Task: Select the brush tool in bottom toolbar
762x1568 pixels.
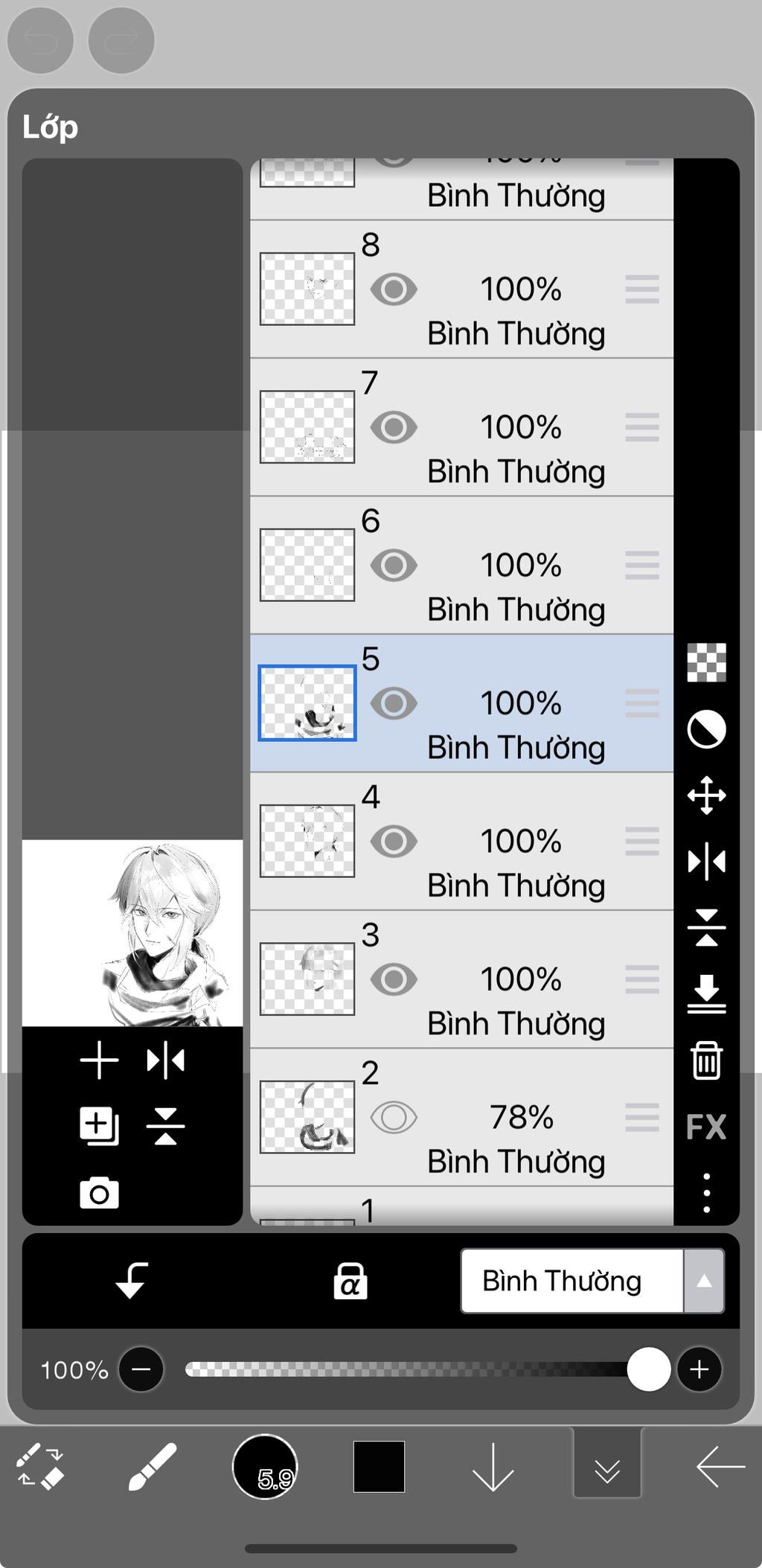Action: pyautogui.click(x=153, y=1467)
